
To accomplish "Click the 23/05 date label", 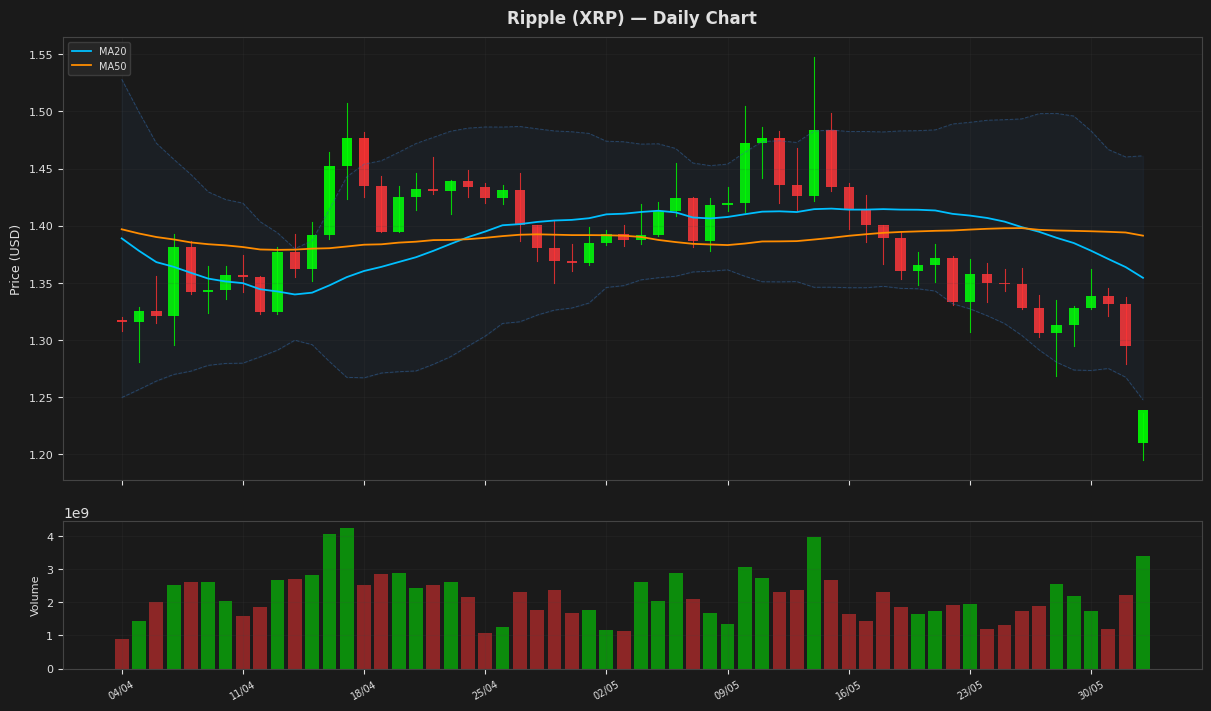I will [969, 689].
